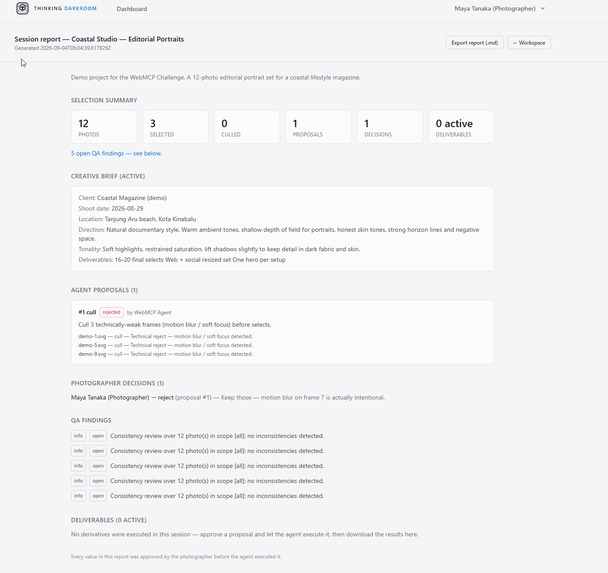Select the demo-1.svg cull row
Image resolution: width=608 pixels, height=573 pixels.
(x=166, y=336)
